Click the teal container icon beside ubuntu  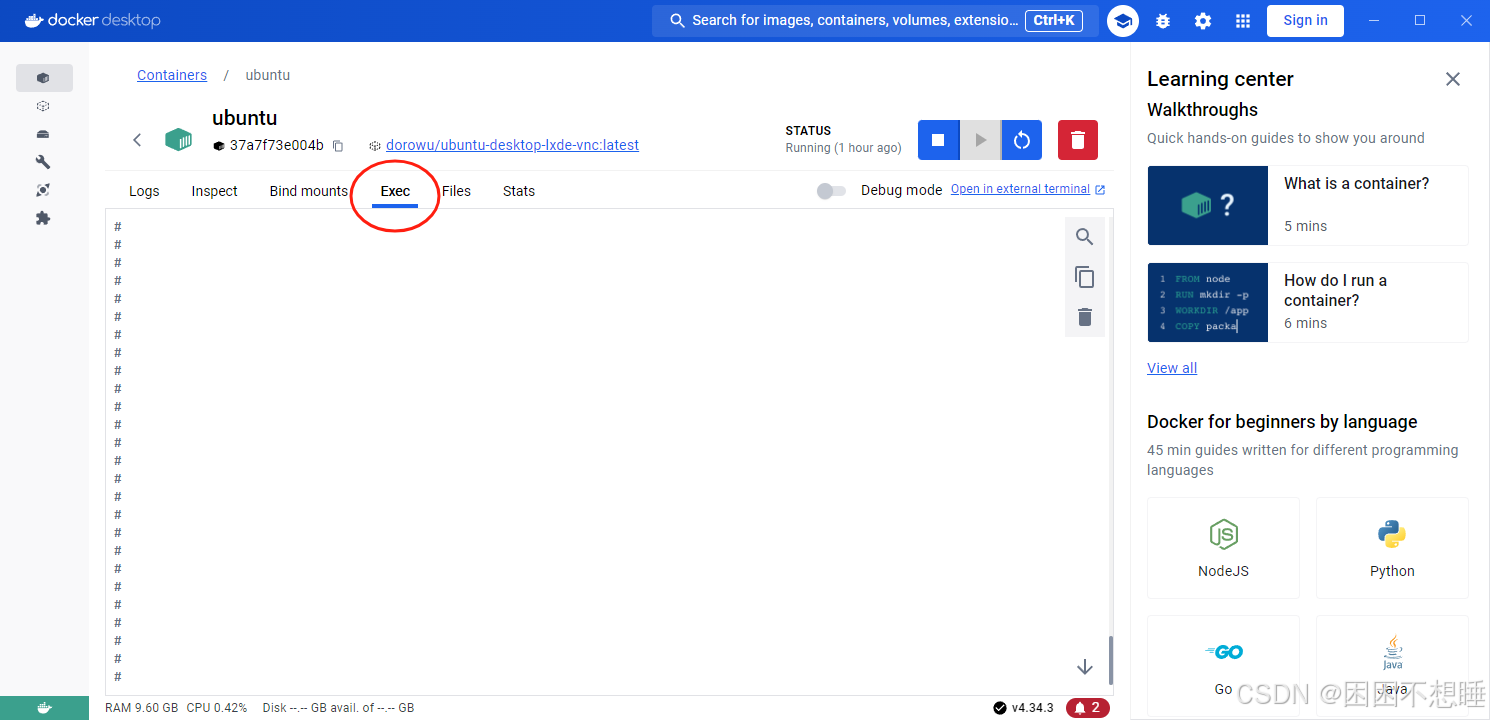(178, 139)
